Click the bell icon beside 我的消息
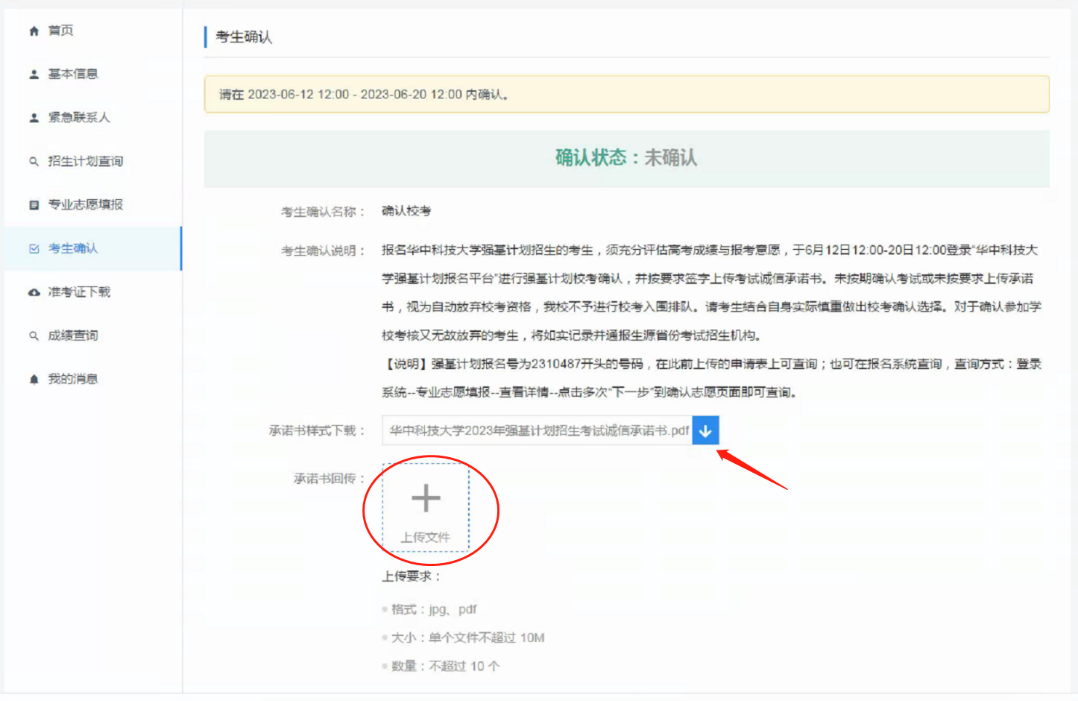The height and width of the screenshot is (701, 1078). coord(34,380)
